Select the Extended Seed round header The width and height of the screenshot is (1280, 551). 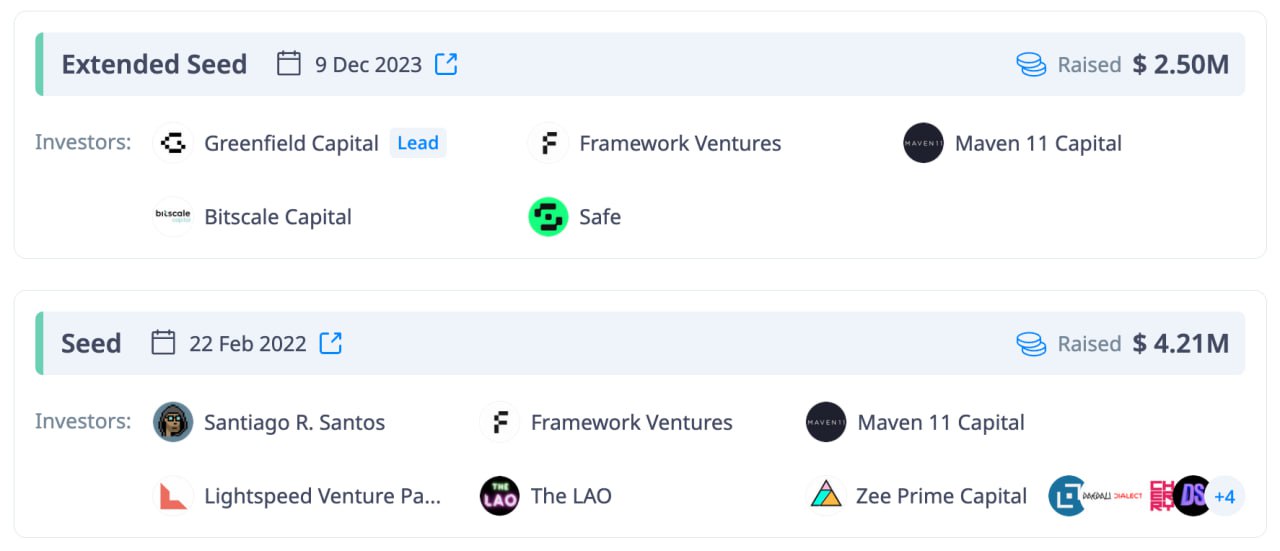pyautogui.click(x=640, y=64)
